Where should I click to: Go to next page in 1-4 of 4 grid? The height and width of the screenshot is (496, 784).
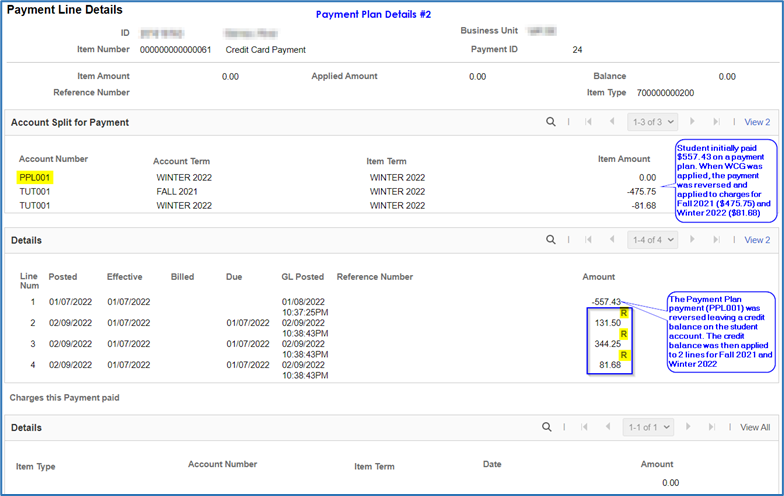pos(692,240)
